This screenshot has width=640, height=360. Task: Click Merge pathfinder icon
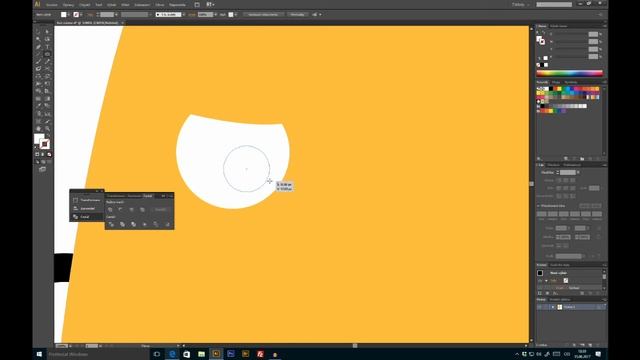point(133,224)
